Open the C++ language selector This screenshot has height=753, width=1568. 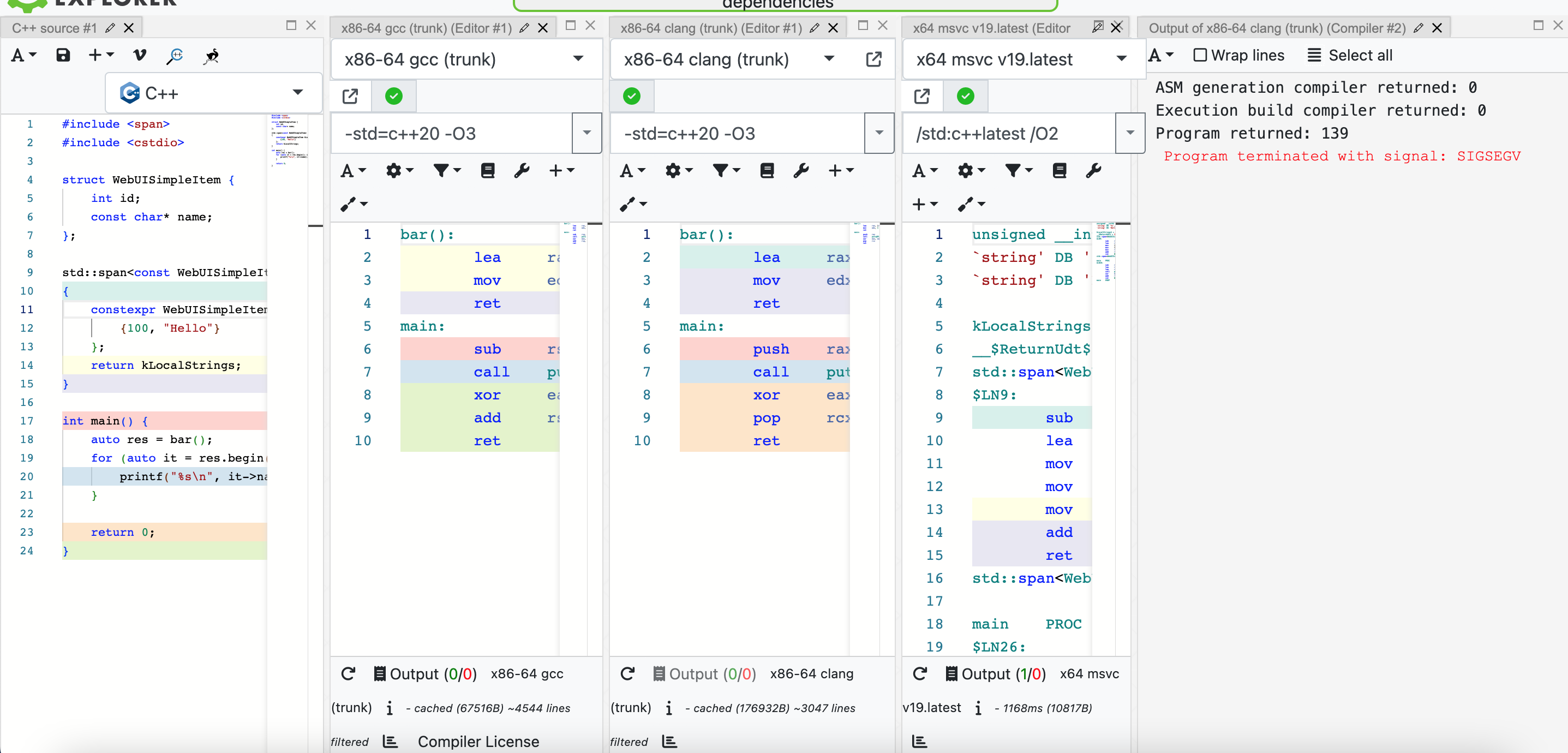[213, 93]
